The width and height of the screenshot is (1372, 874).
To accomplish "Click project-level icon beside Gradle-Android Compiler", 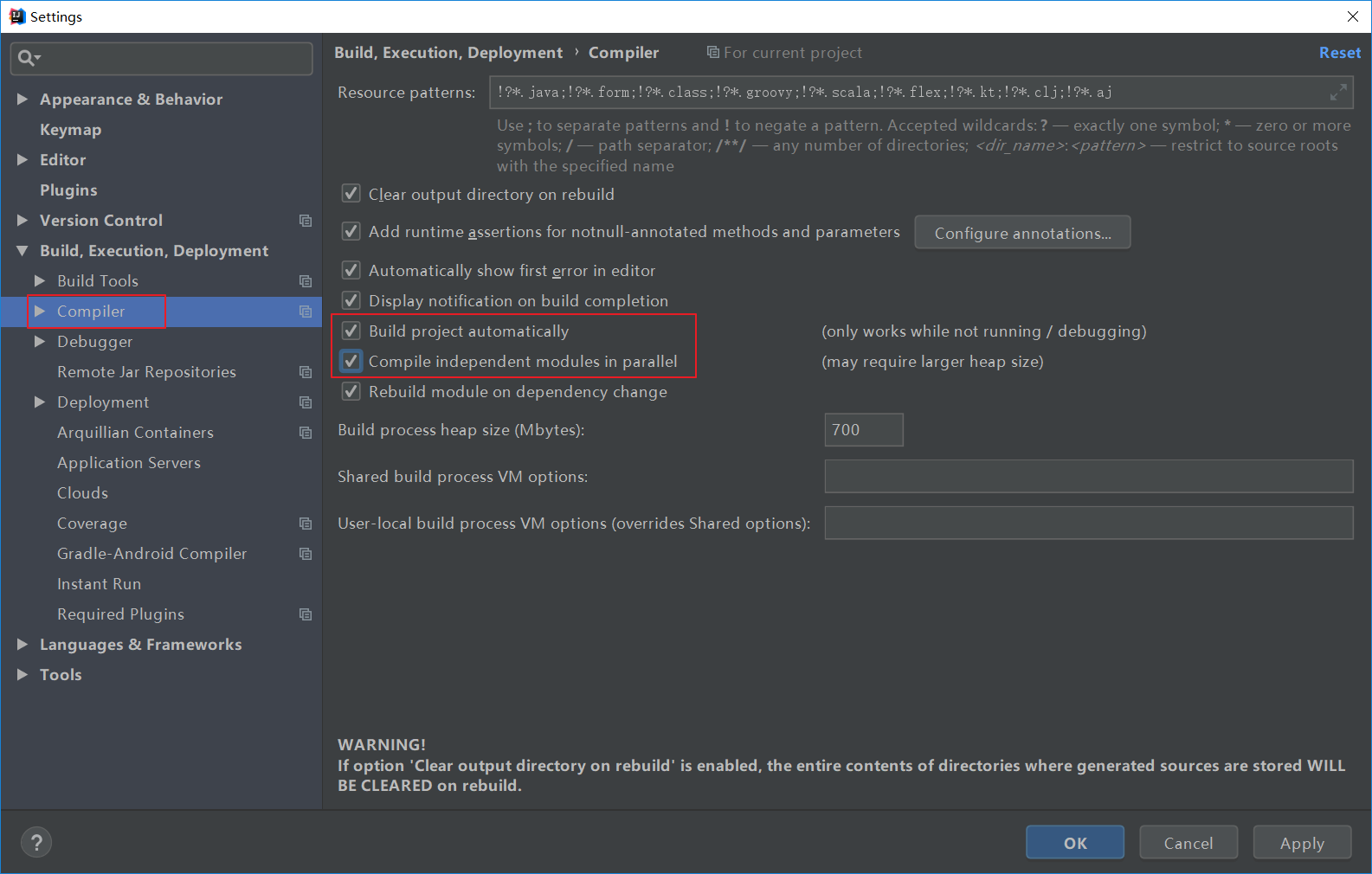I will (x=306, y=554).
